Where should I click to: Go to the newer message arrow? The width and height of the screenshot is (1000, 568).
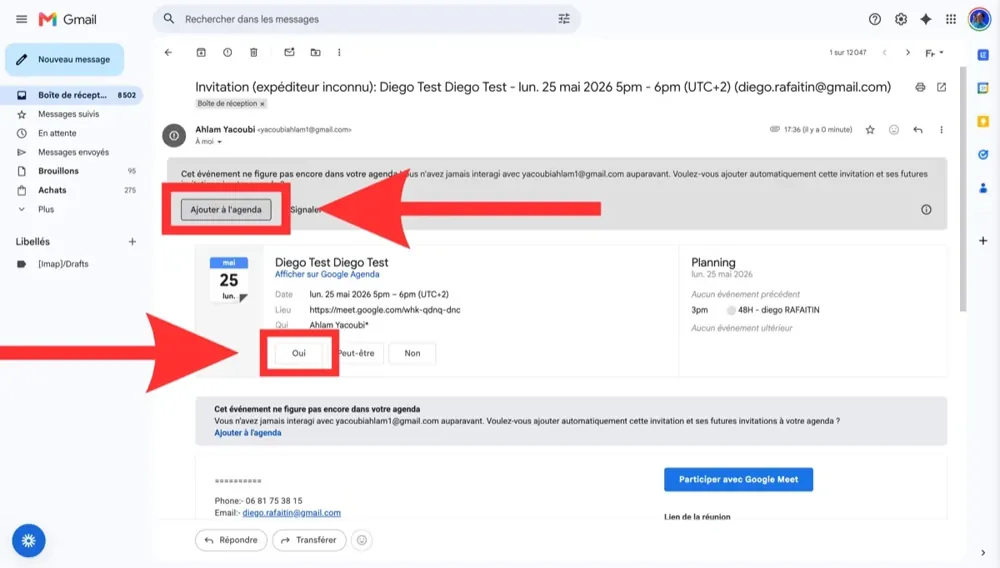885,52
